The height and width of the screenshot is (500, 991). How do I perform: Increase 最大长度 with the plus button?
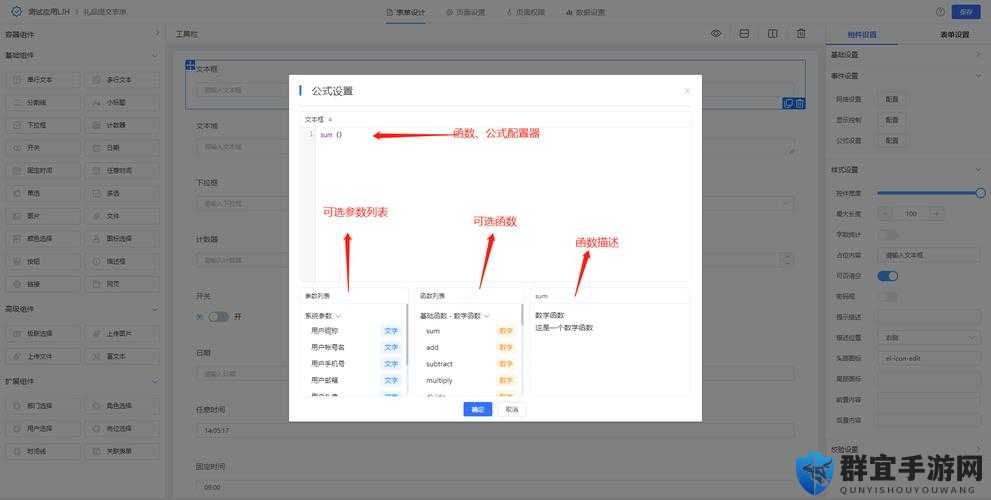pyautogui.click(x=937, y=214)
